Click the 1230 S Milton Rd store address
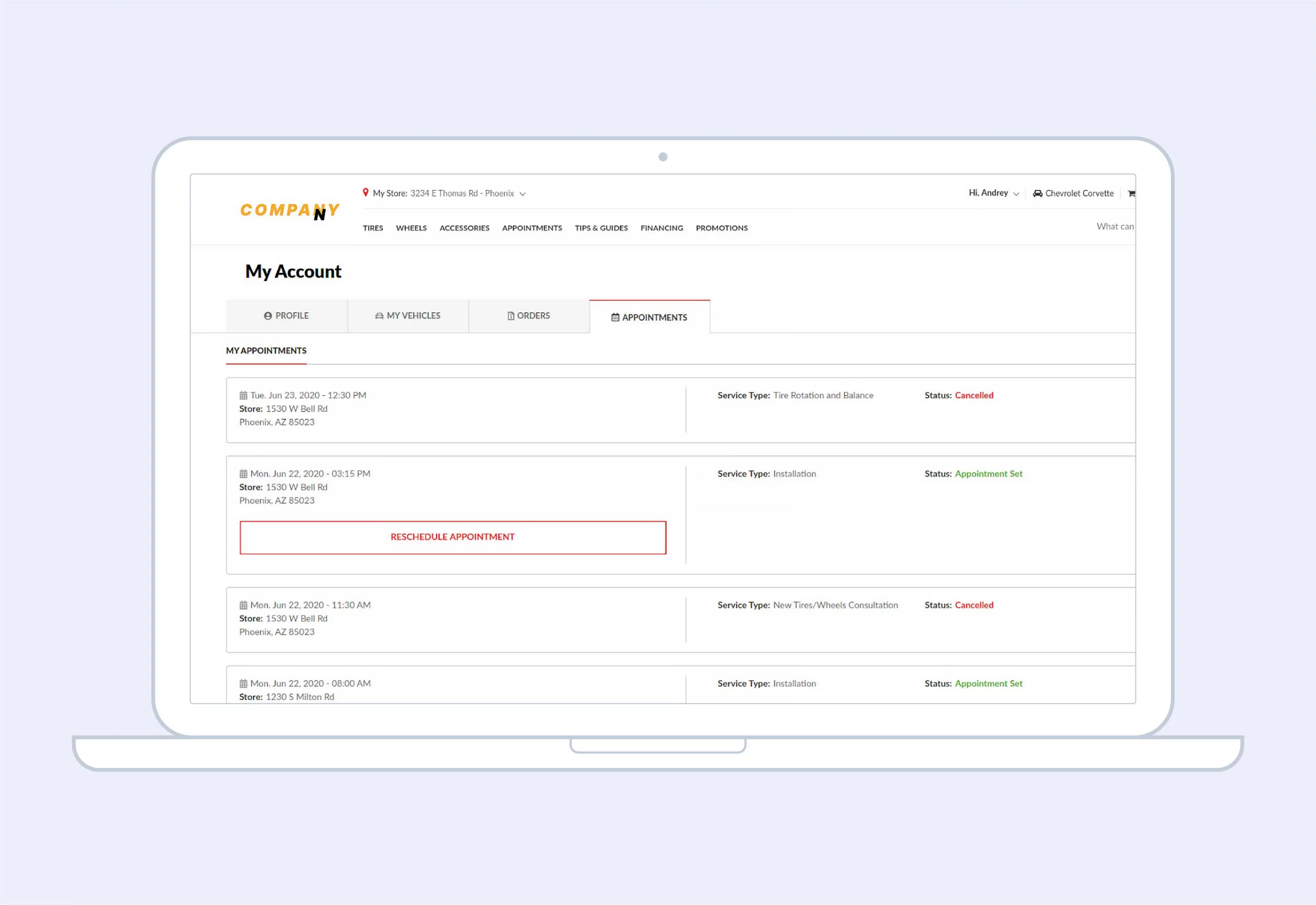Screen dimensions: 1316x905 pos(300,697)
